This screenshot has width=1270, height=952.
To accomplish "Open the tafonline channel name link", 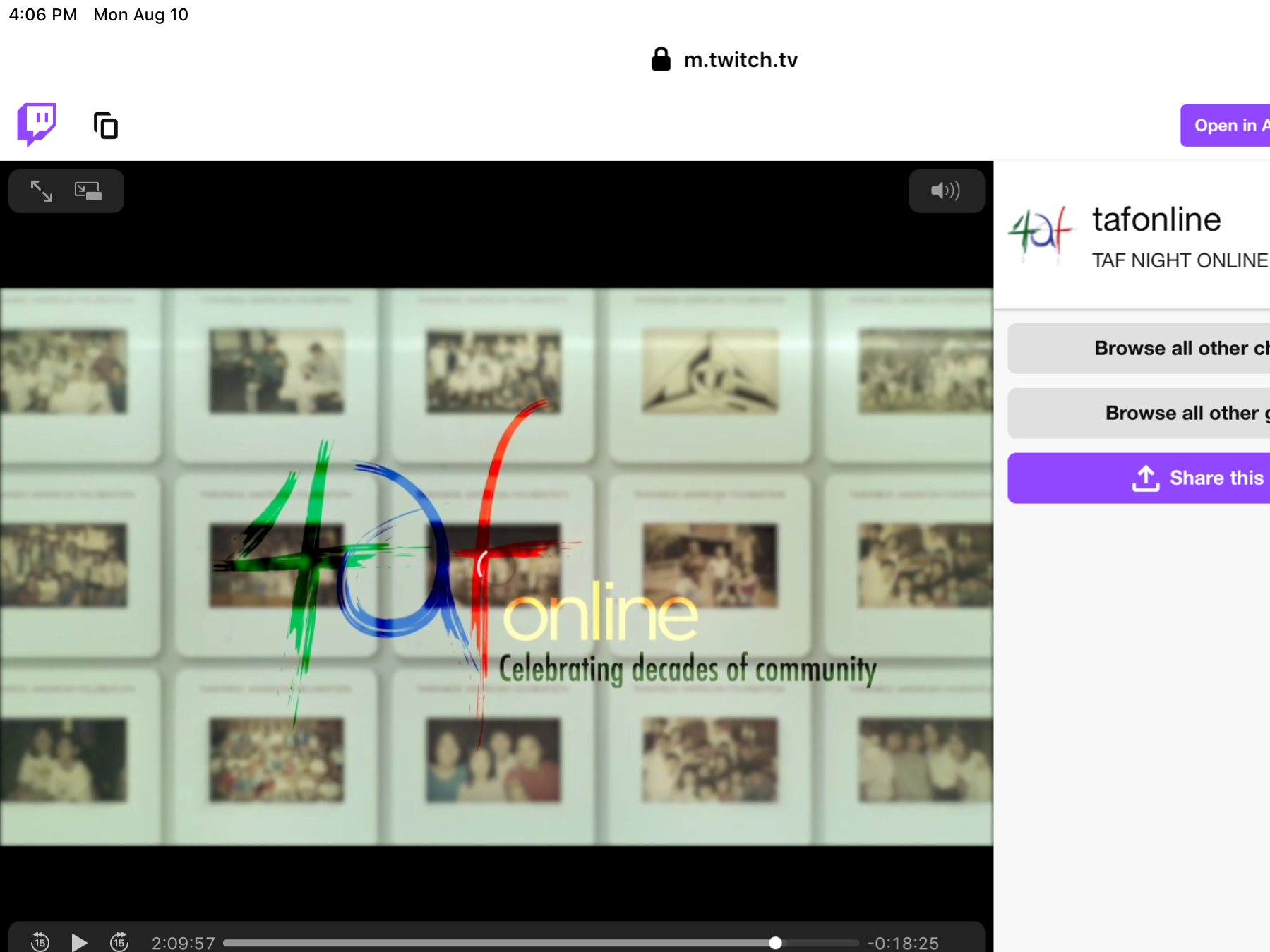I will pos(1156,219).
